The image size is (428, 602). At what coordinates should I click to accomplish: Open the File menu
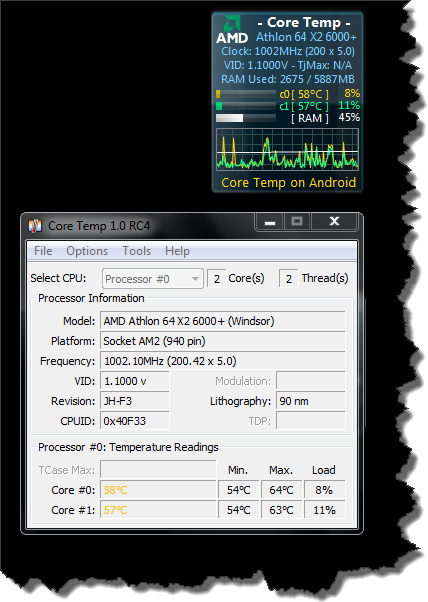pos(43,251)
